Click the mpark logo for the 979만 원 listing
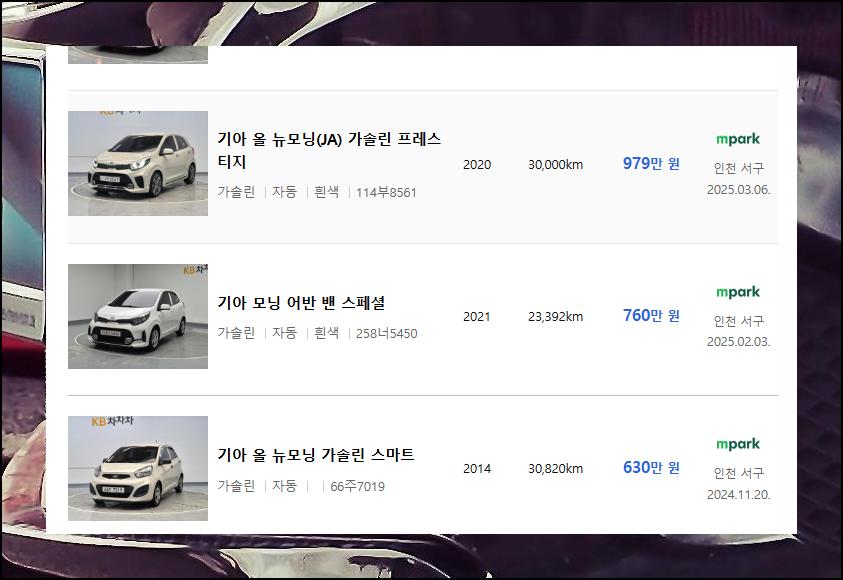Image resolution: width=843 pixels, height=580 pixels. [738, 139]
